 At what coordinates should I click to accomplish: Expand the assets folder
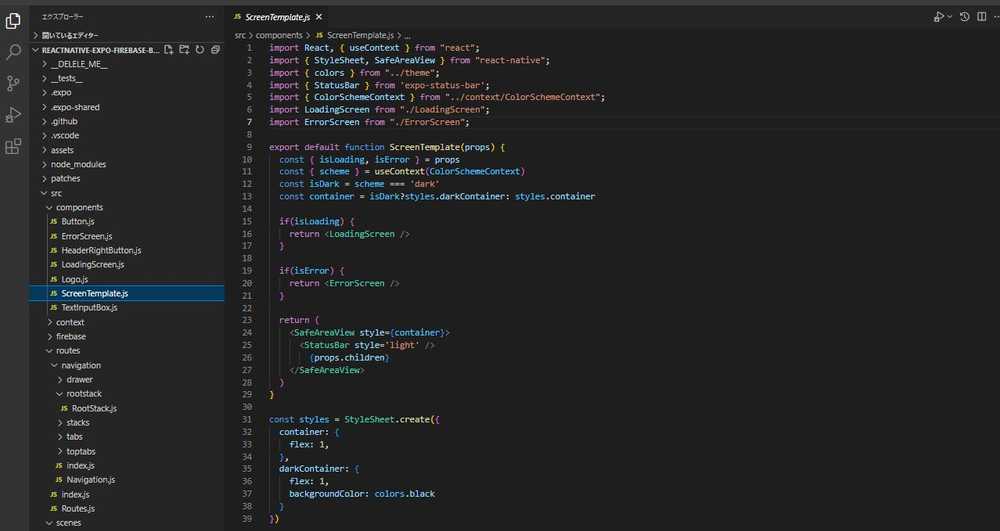[128, 150]
